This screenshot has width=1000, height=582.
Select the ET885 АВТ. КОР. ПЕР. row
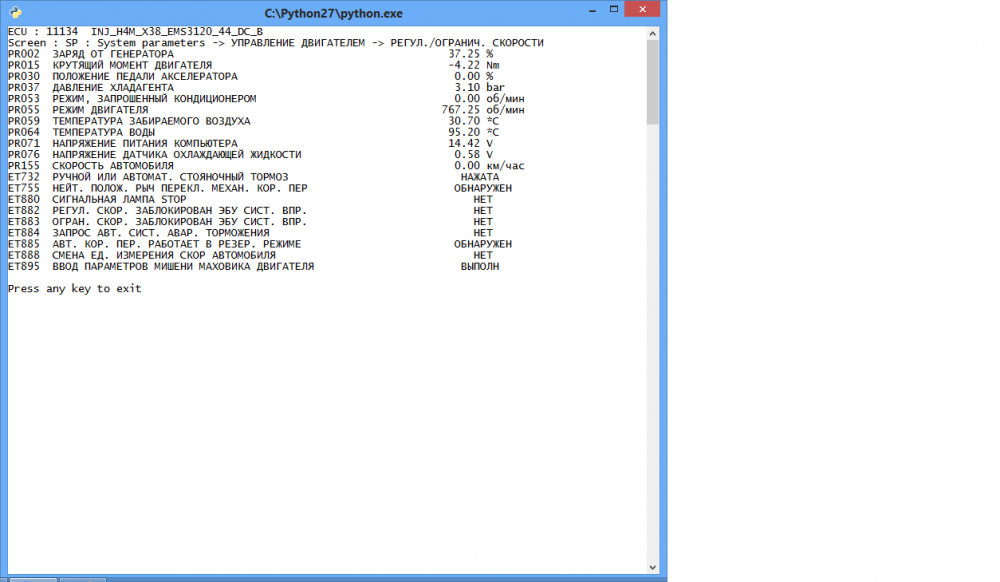(x=260, y=244)
